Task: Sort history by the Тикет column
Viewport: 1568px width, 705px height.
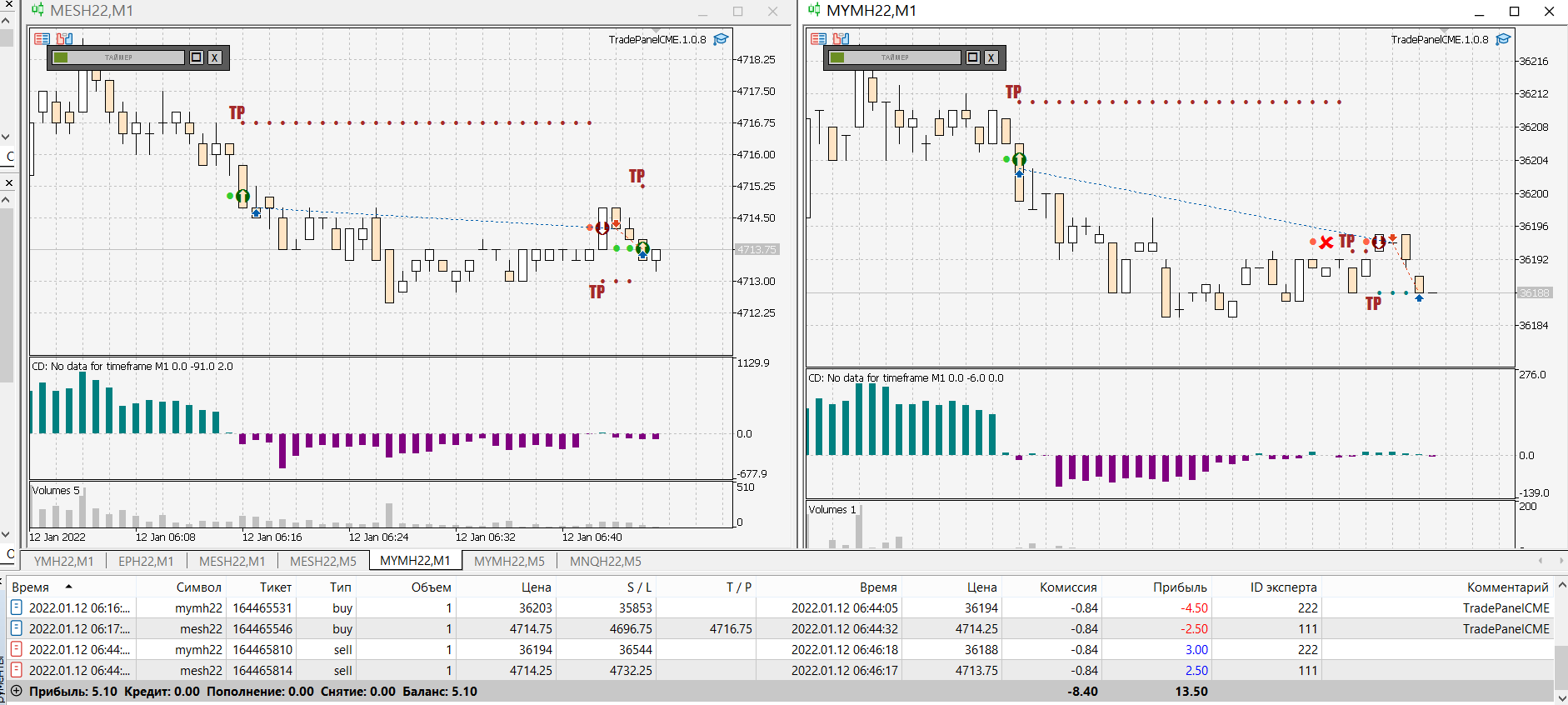Action: pos(276,587)
